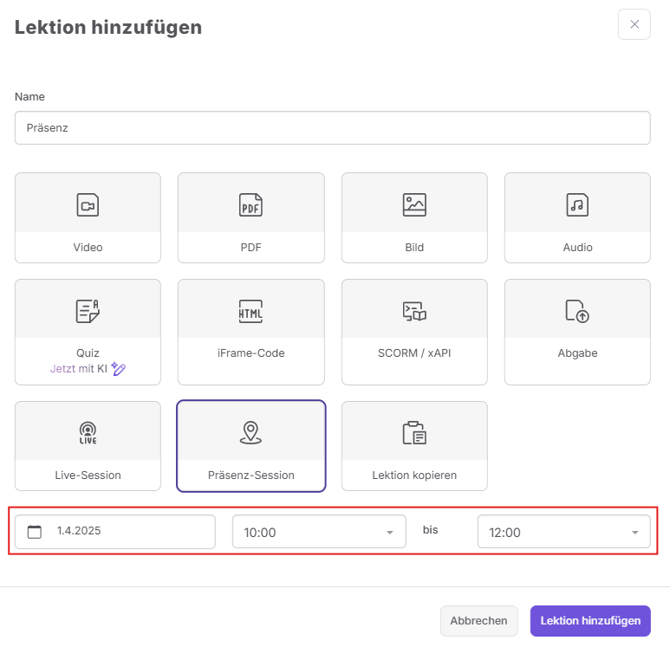This screenshot has height=647, width=670.
Task: Choose the PDF lesson type icon
Action: pyautogui.click(x=251, y=205)
